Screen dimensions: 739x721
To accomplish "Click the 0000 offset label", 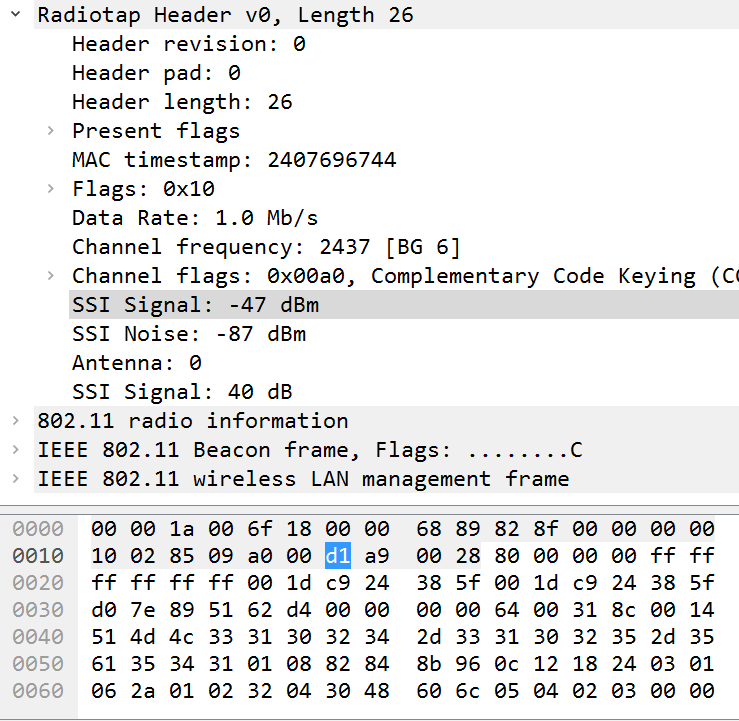I will [x=38, y=529].
